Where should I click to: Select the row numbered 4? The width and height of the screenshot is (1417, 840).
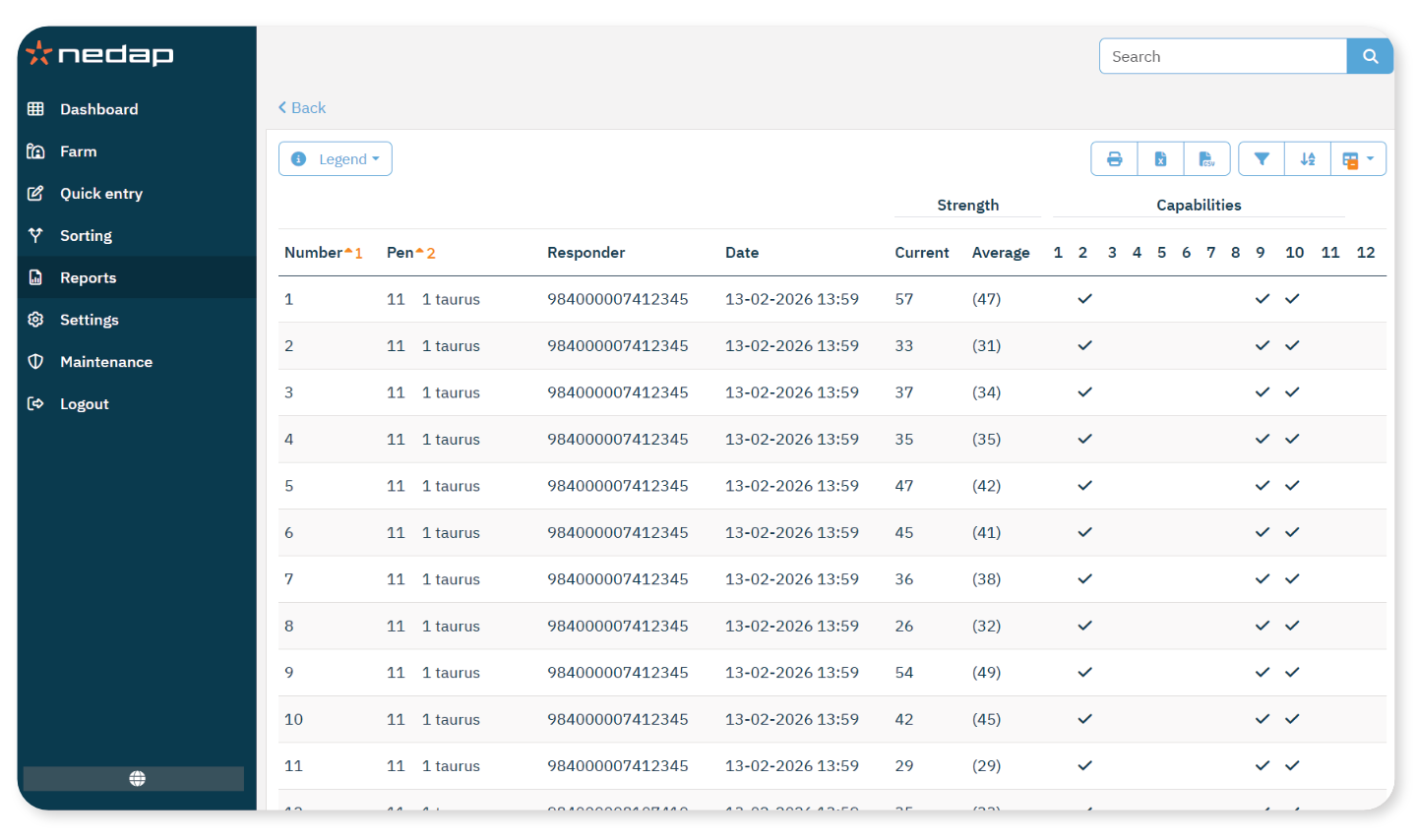tap(832, 440)
